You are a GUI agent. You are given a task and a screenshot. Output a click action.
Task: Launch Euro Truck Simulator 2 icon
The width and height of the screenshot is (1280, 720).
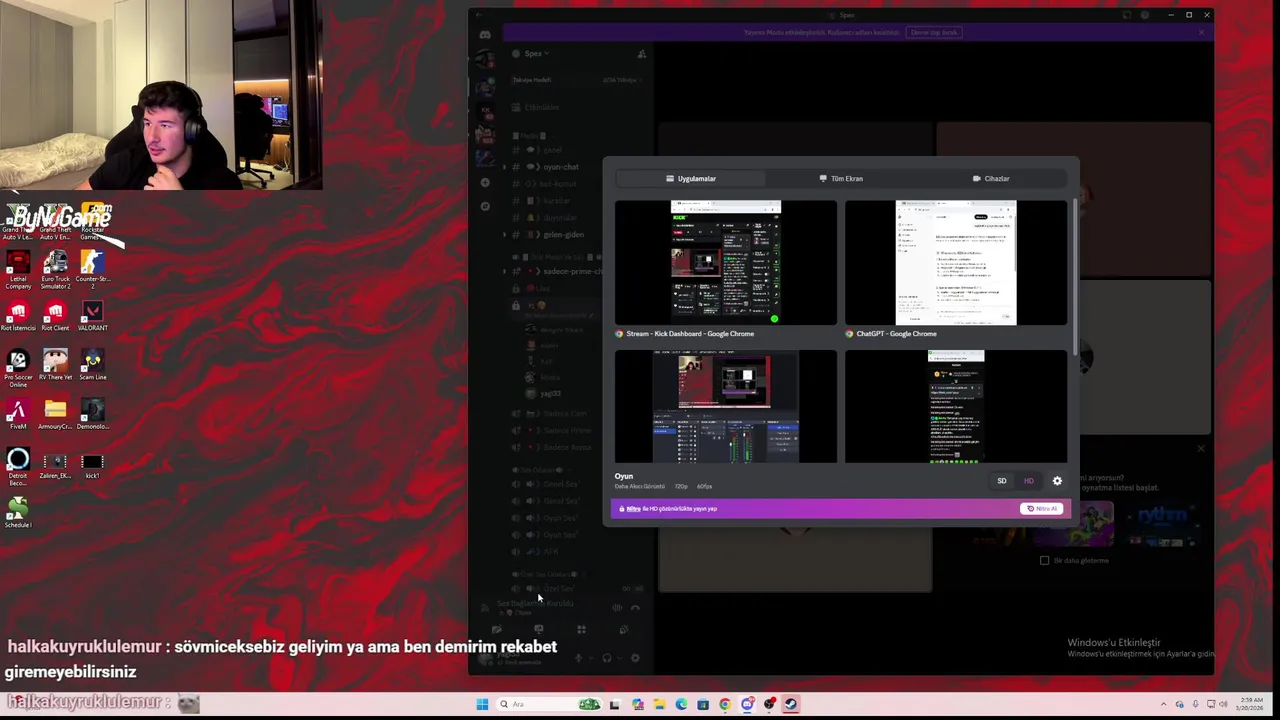[x=55, y=270]
